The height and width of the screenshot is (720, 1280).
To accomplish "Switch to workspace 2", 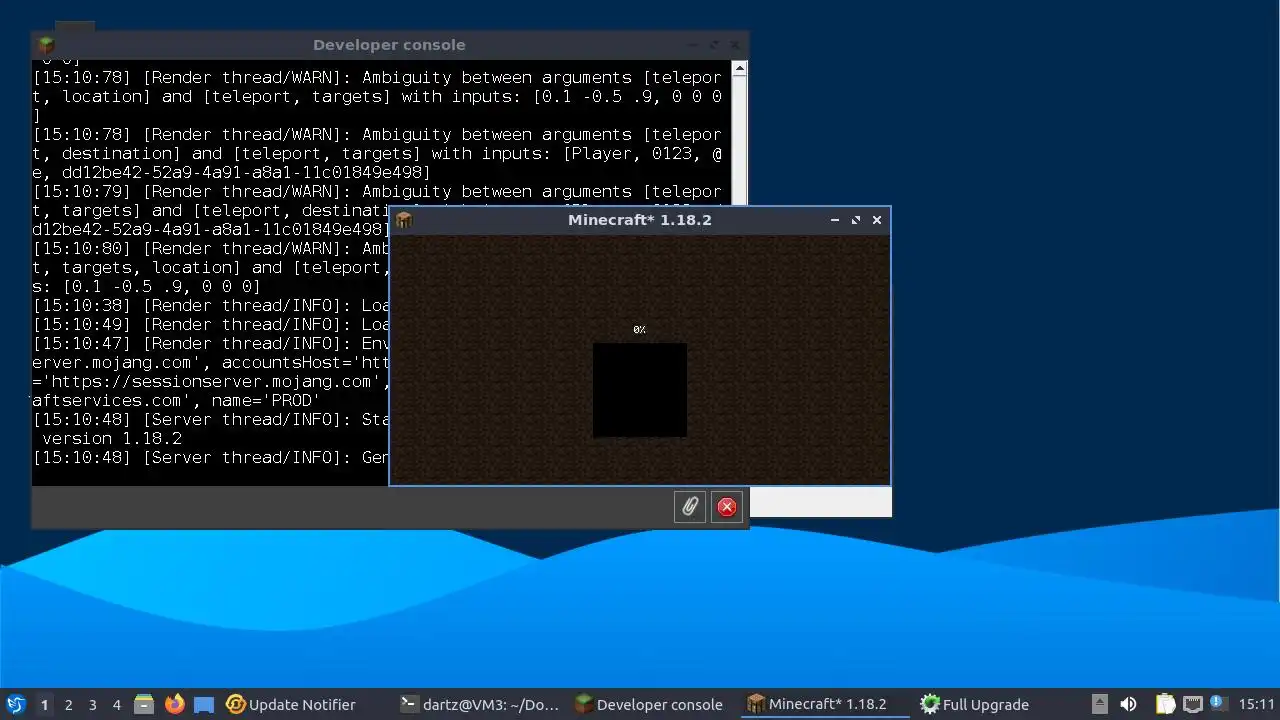I will point(68,704).
